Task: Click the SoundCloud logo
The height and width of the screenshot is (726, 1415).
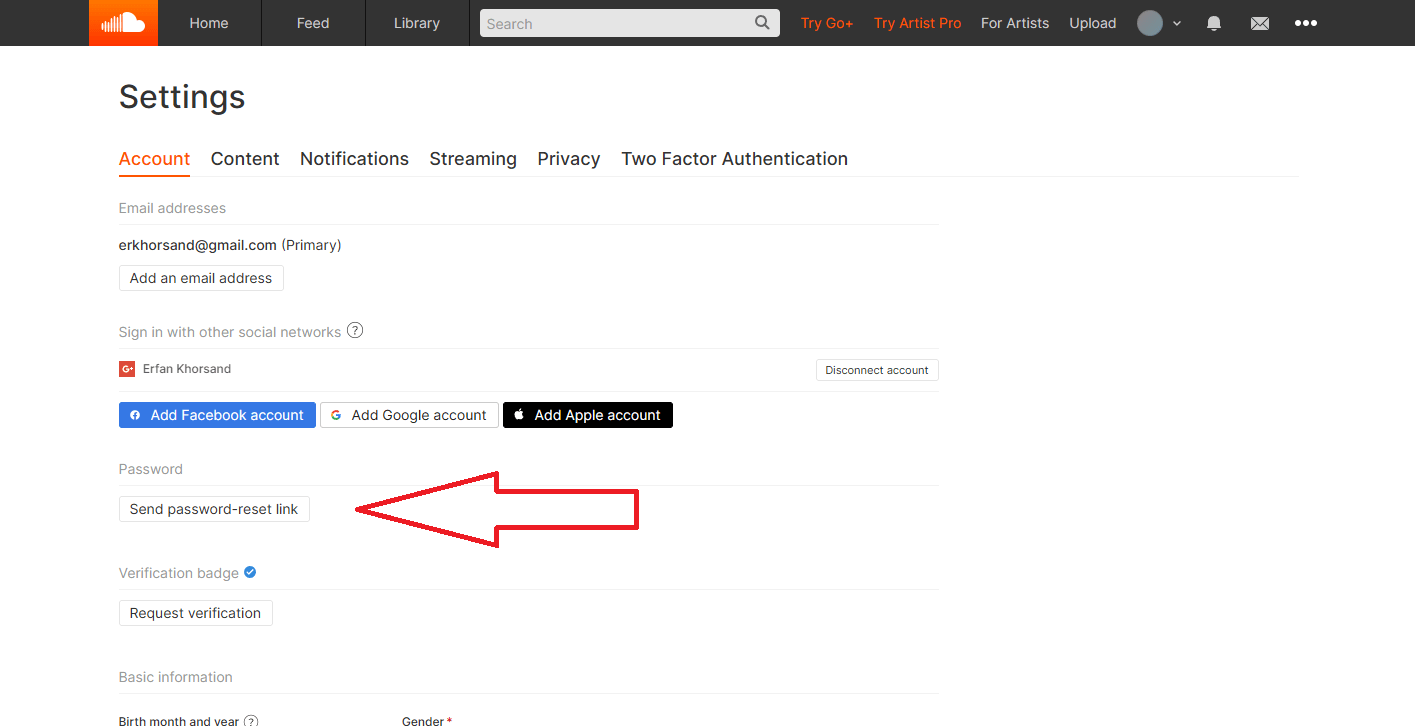Action: pos(123,23)
